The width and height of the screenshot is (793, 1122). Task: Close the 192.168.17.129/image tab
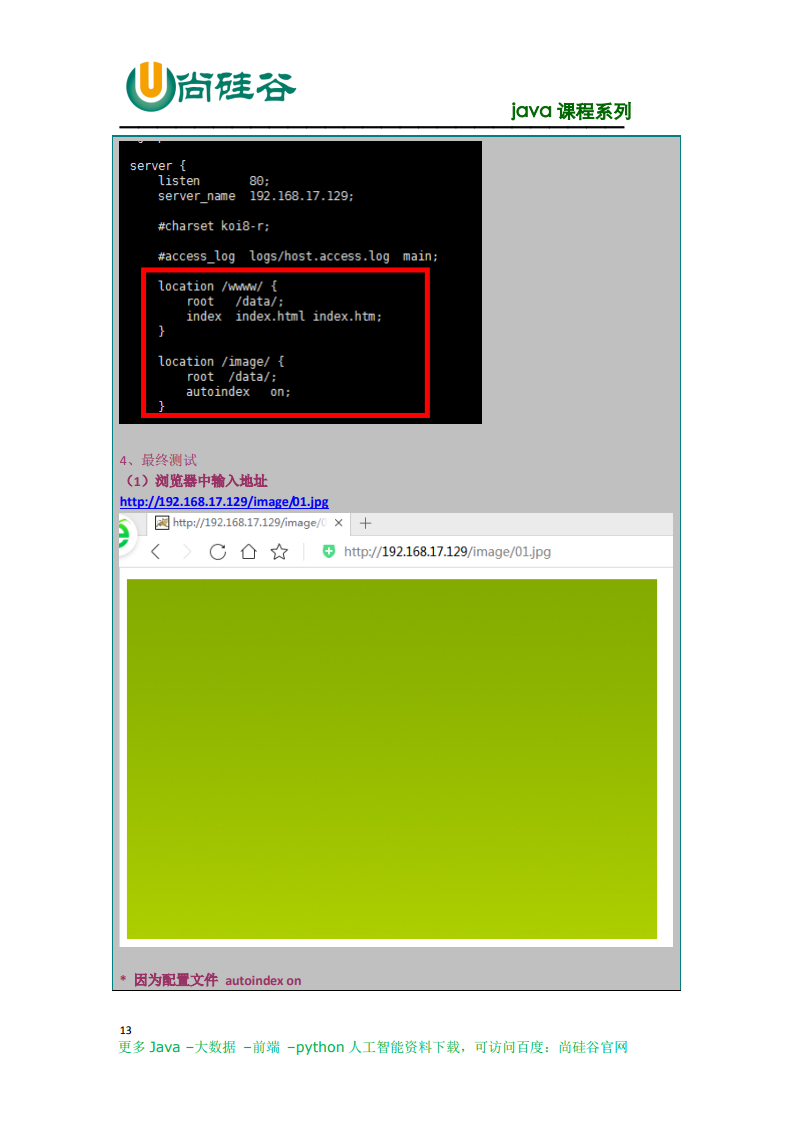tap(339, 523)
